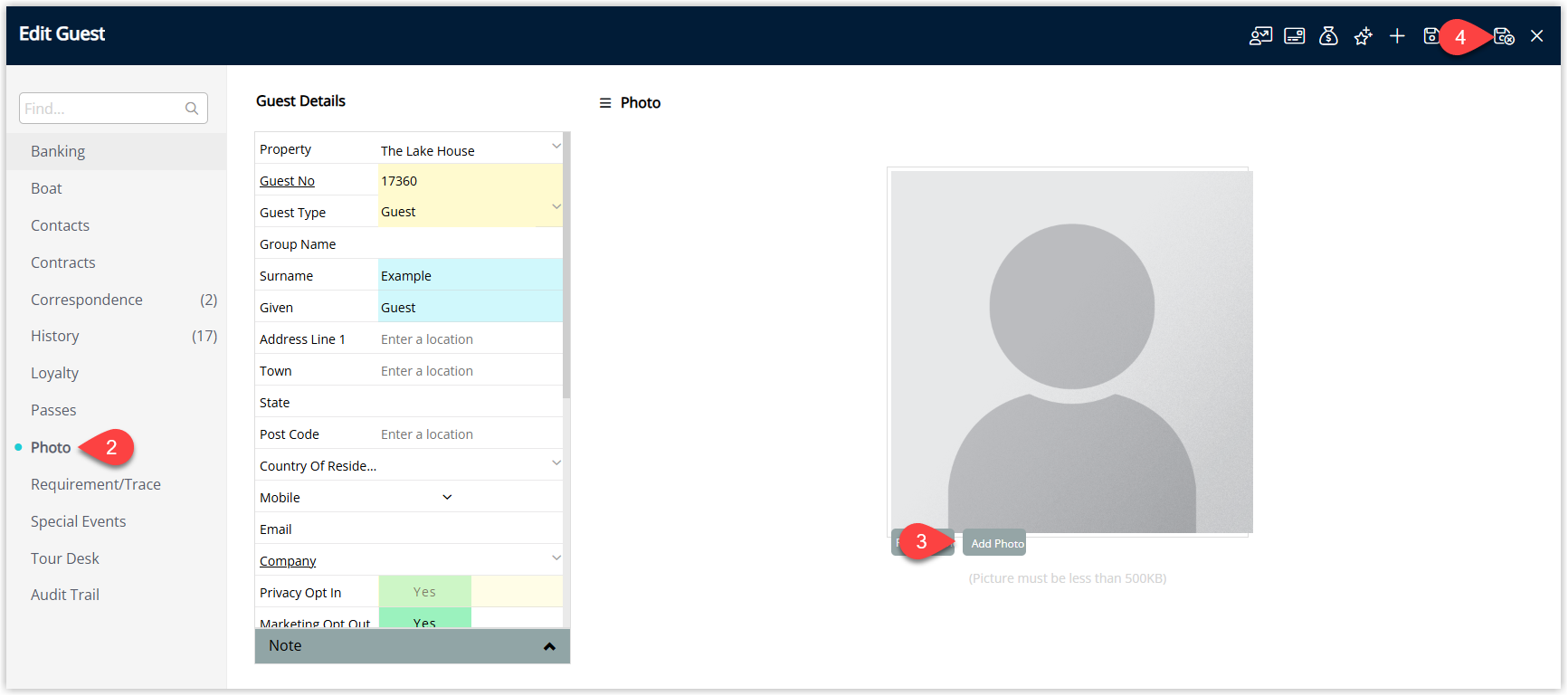Viewport: 1568px width, 696px height.
Task: Click Correspondence count (2)
Action: point(208,300)
